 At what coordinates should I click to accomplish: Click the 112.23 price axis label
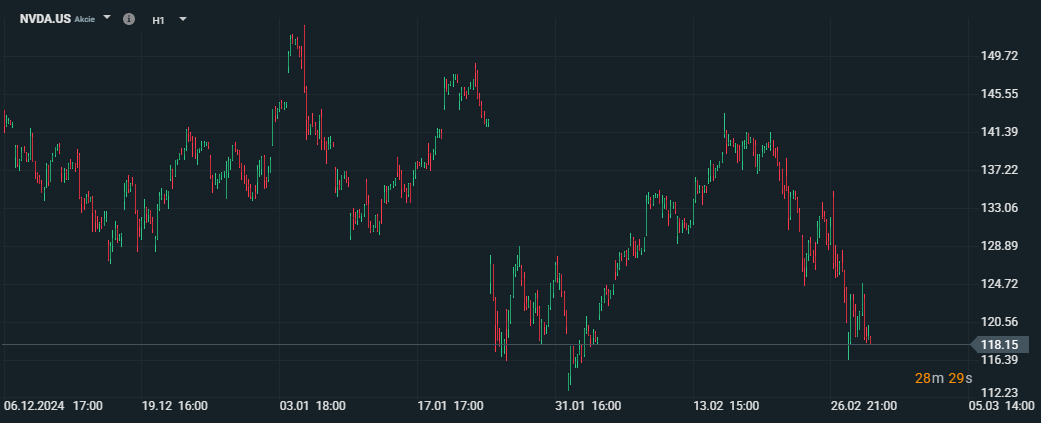click(x=999, y=392)
